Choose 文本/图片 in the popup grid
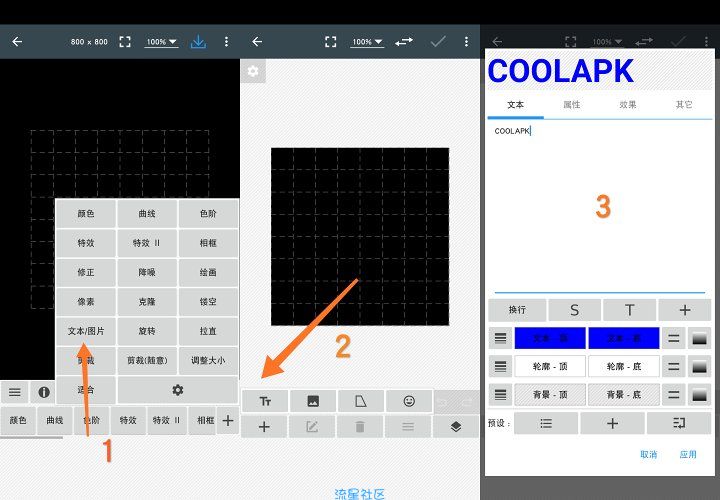The width and height of the screenshot is (720, 500). point(86,331)
